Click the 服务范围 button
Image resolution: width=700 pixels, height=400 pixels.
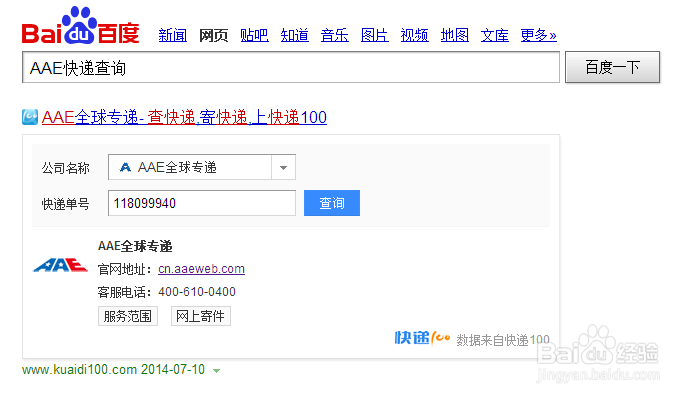click(128, 316)
